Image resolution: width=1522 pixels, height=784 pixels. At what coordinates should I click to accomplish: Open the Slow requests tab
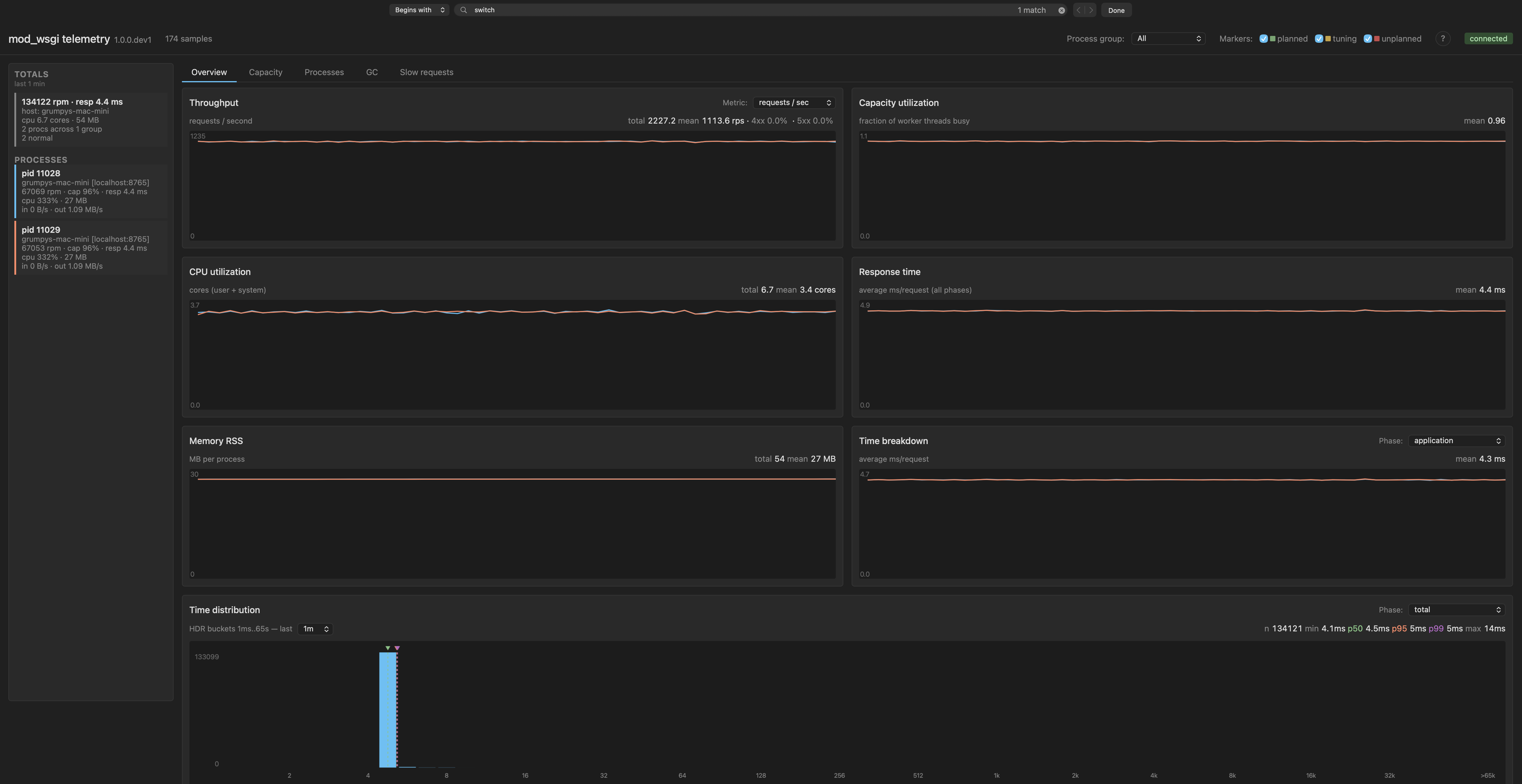426,72
